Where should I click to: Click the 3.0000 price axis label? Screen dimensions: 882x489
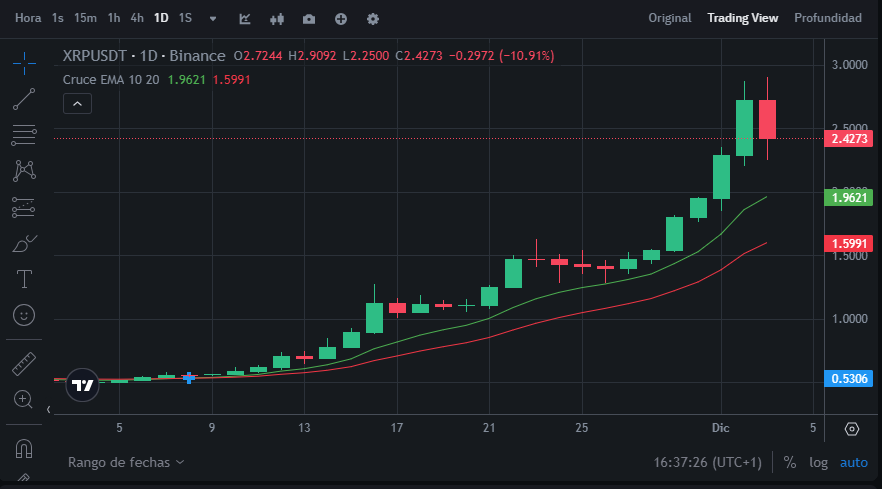849,65
